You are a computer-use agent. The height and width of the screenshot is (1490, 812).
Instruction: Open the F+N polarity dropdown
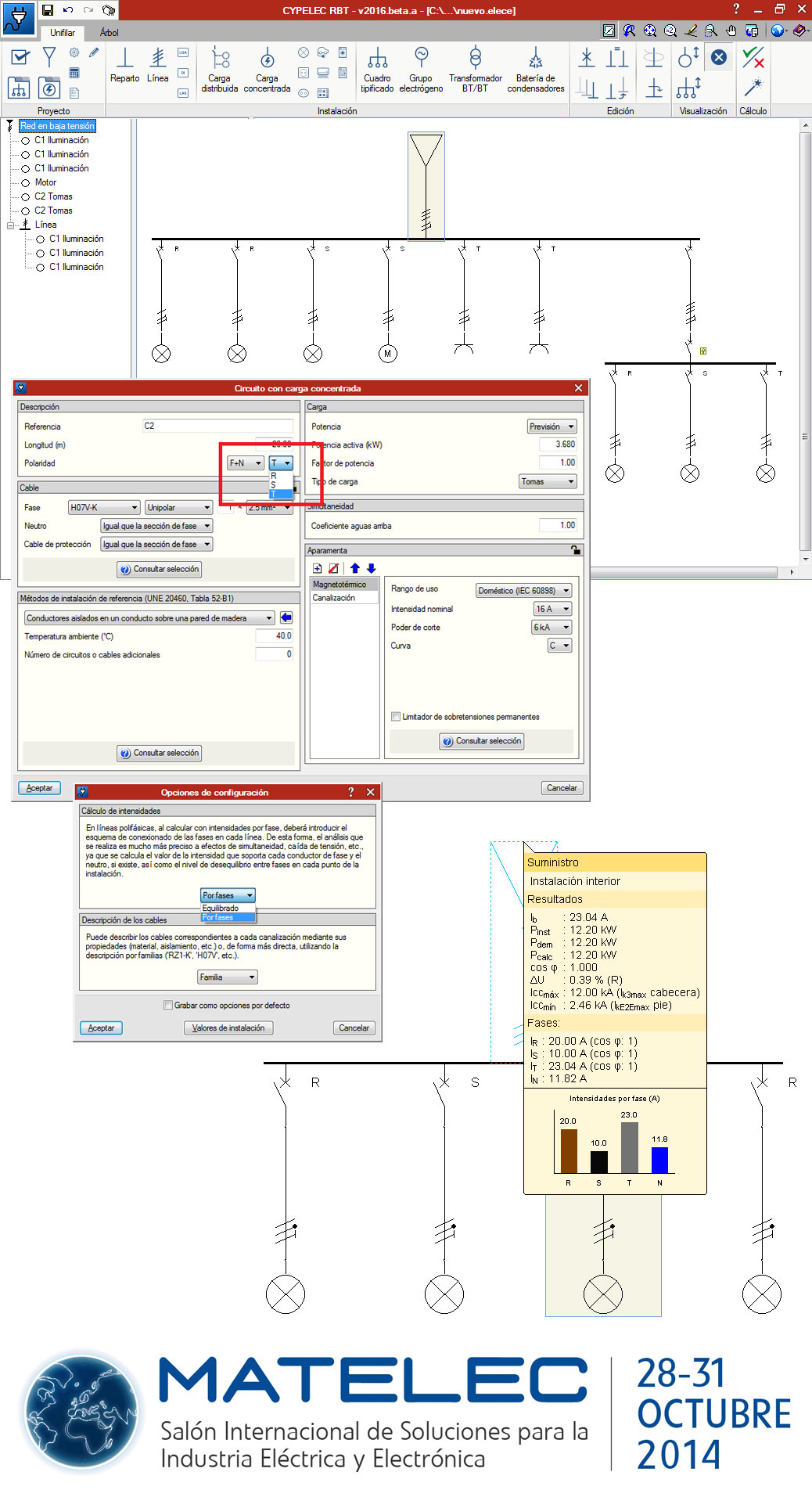tap(246, 463)
